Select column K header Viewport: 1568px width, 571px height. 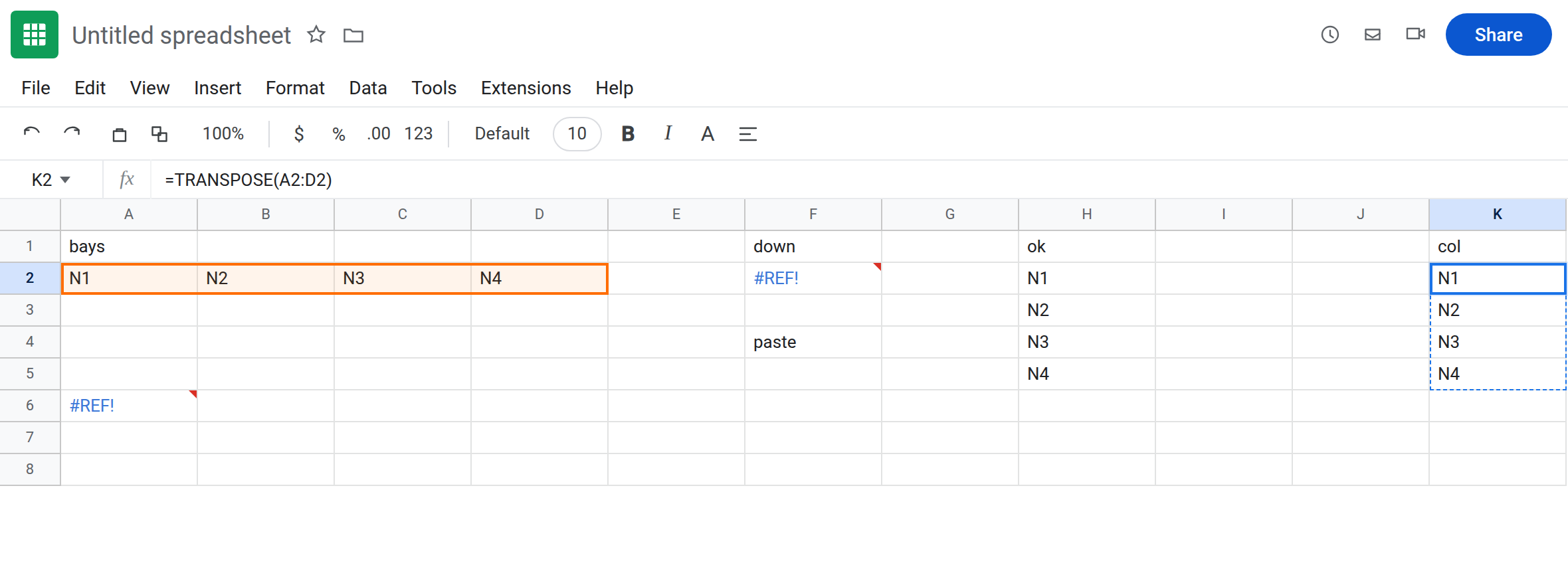(x=1498, y=214)
